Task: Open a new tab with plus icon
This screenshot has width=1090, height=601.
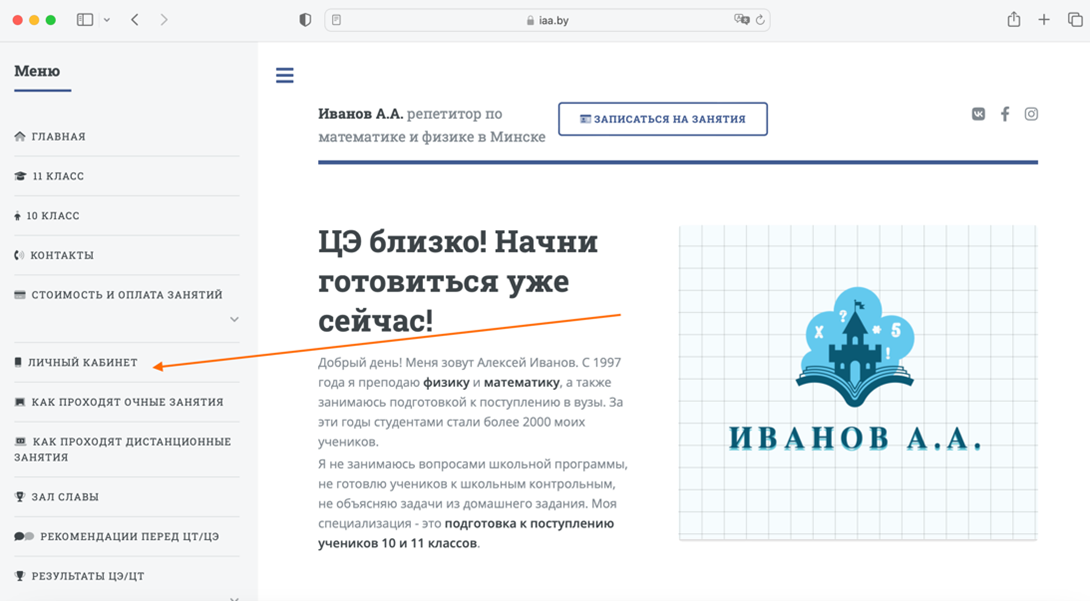Action: click(x=1044, y=20)
